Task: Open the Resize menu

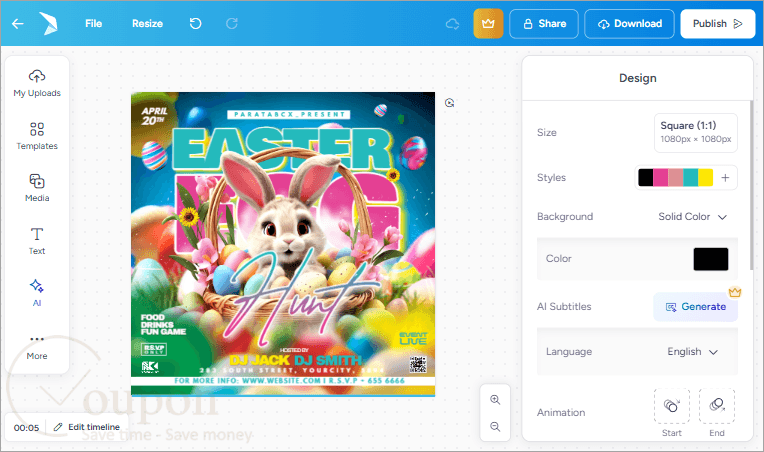Action: [x=147, y=23]
